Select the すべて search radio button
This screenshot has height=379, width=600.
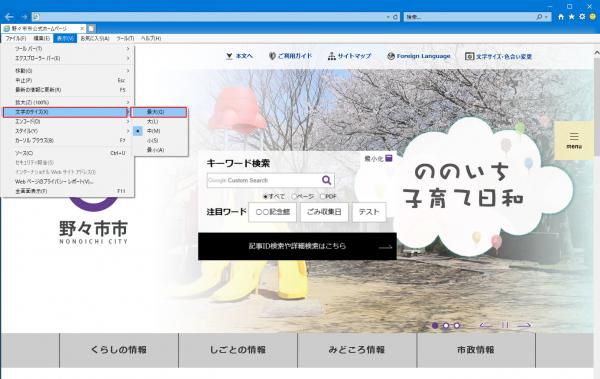[x=265, y=196]
